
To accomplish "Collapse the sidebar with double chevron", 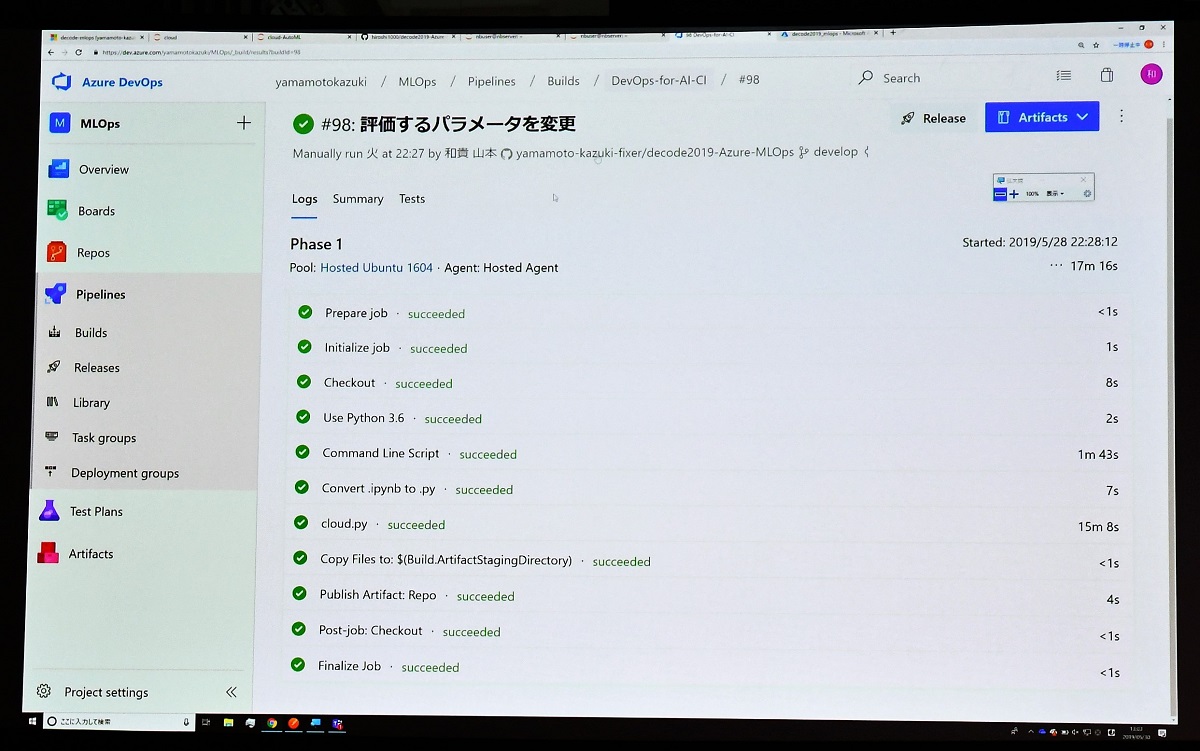I will pos(231,691).
